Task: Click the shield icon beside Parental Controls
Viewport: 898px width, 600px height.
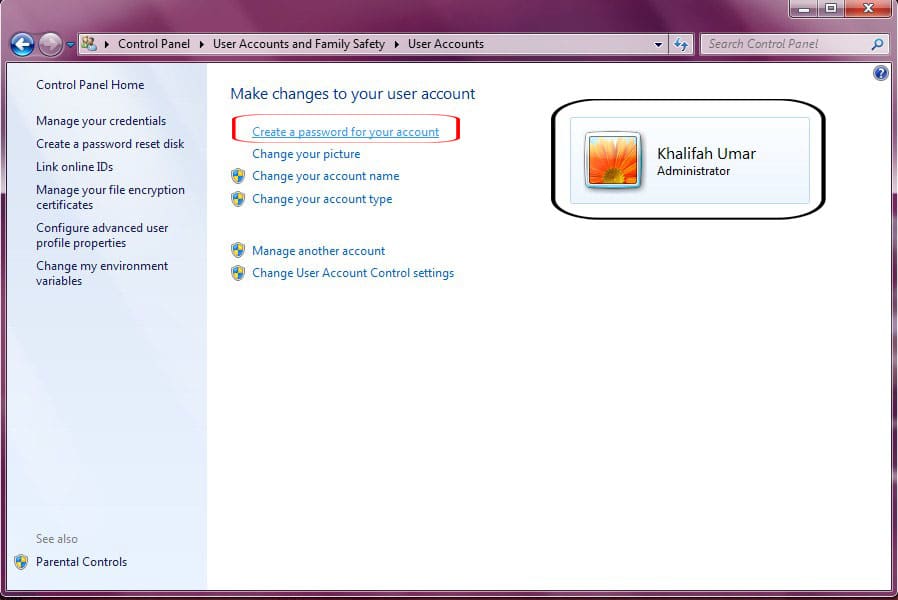Action: [x=21, y=562]
